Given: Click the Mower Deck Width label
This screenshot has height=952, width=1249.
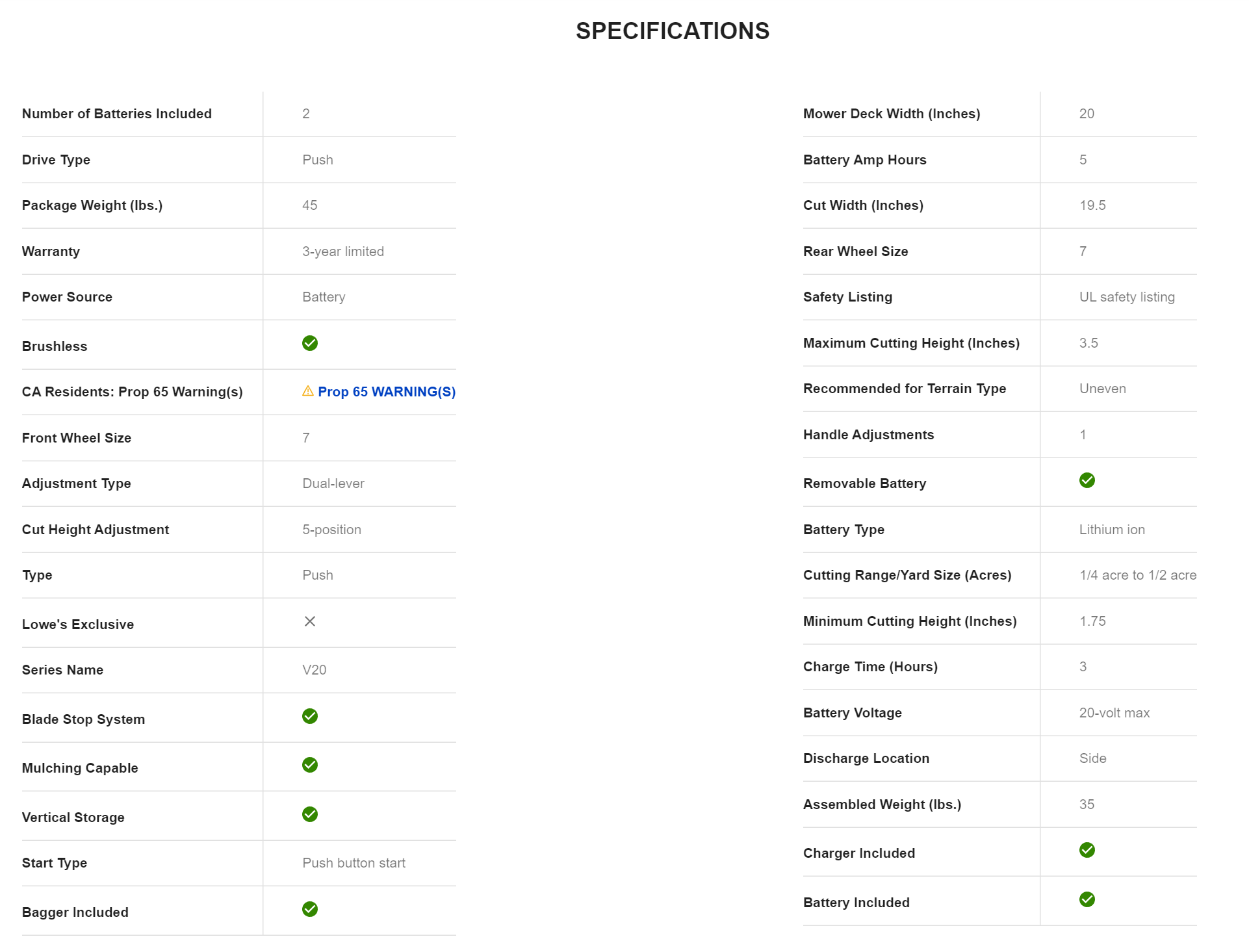Looking at the screenshot, I should click(x=892, y=114).
